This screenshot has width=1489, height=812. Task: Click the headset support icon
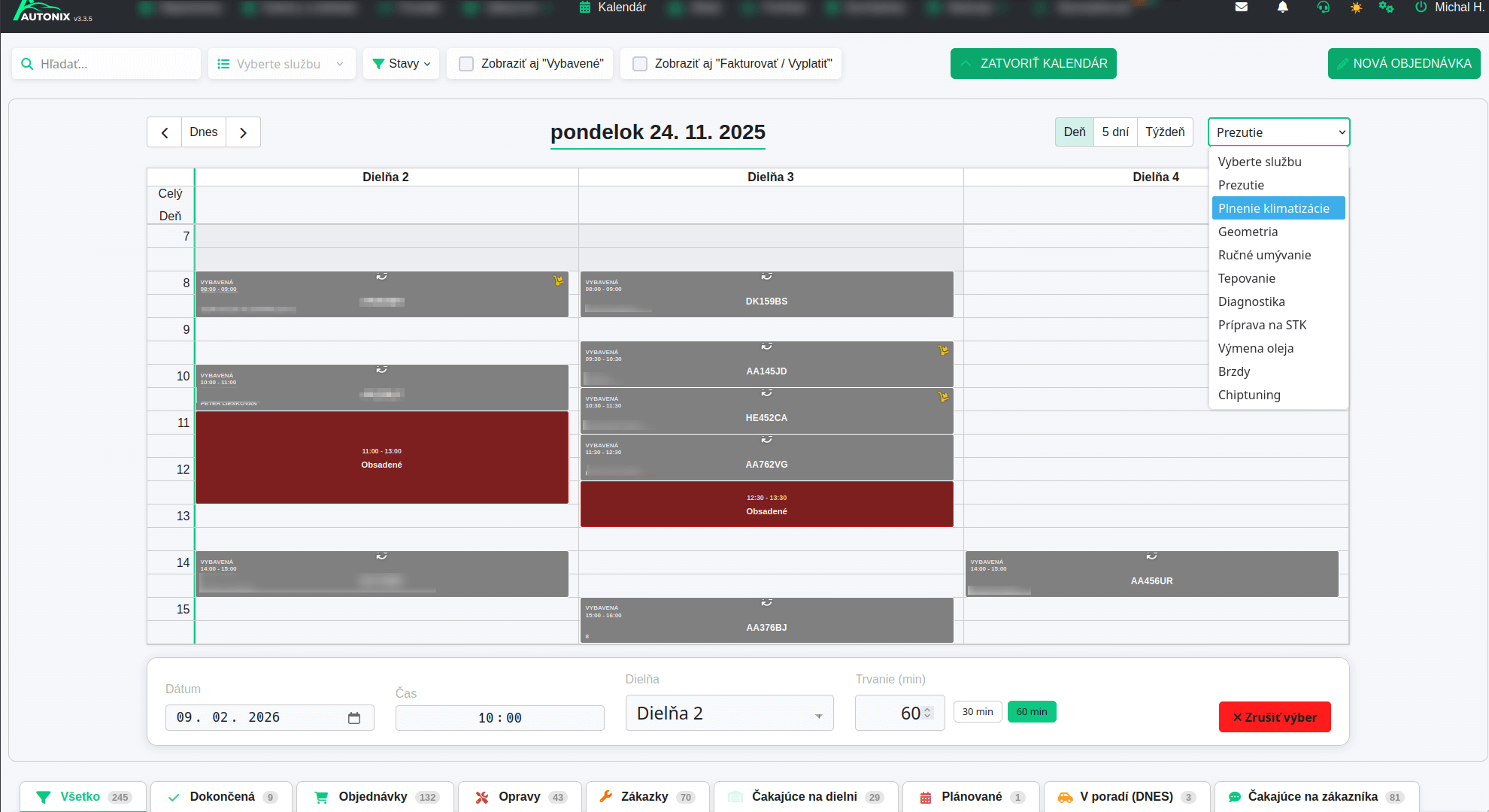pyautogui.click(x=1324, y=8)
